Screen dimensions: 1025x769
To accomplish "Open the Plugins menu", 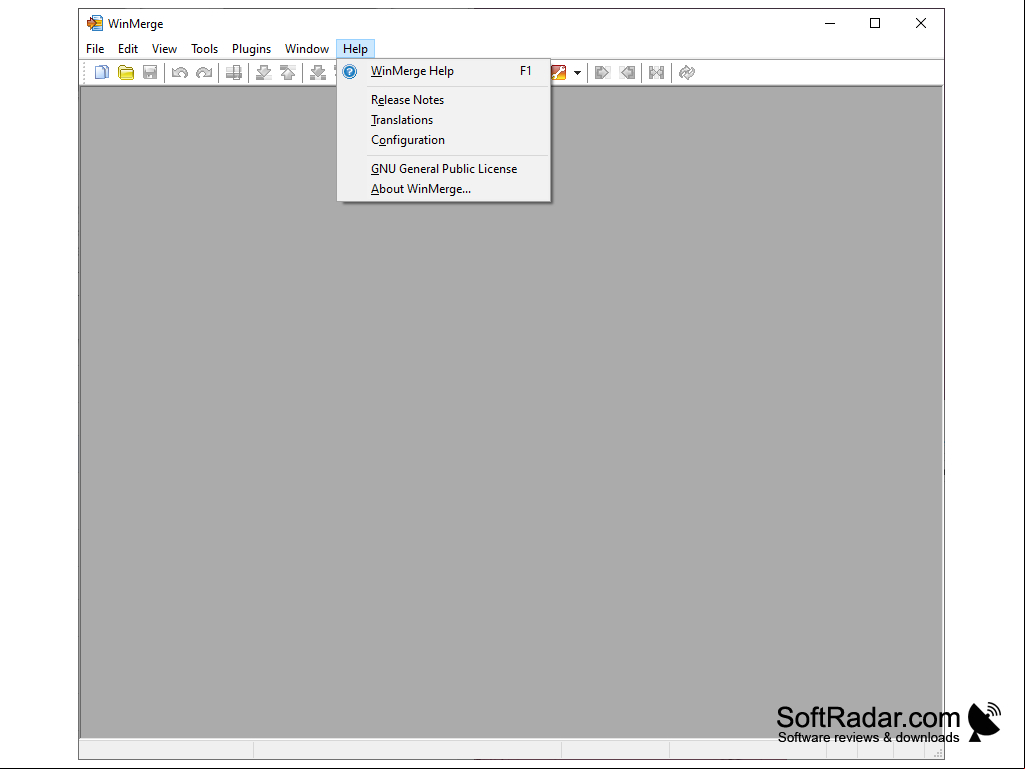I will pyautogui.click(x=251, y=49).
